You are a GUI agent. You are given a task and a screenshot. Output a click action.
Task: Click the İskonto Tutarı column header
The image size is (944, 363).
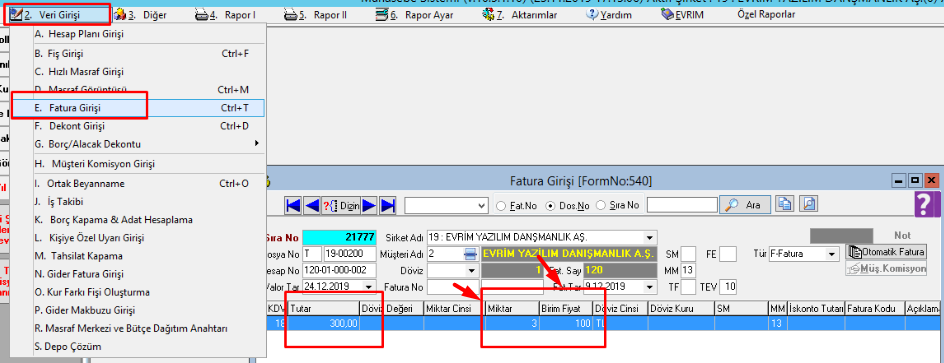pyautogui.click(x=816, y=308)
